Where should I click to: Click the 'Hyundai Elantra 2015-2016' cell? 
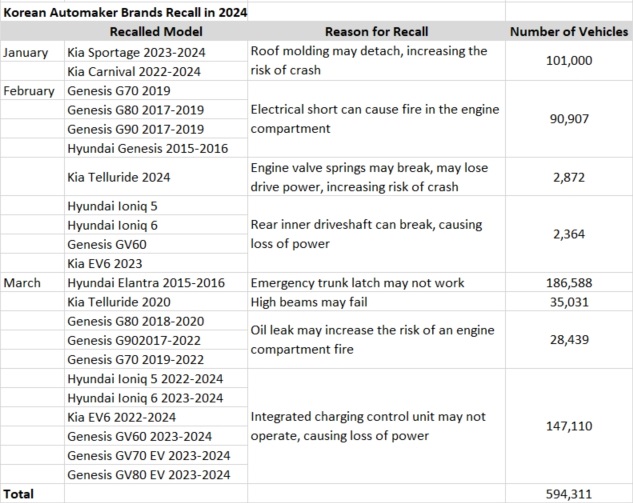[x=146, y=283]
